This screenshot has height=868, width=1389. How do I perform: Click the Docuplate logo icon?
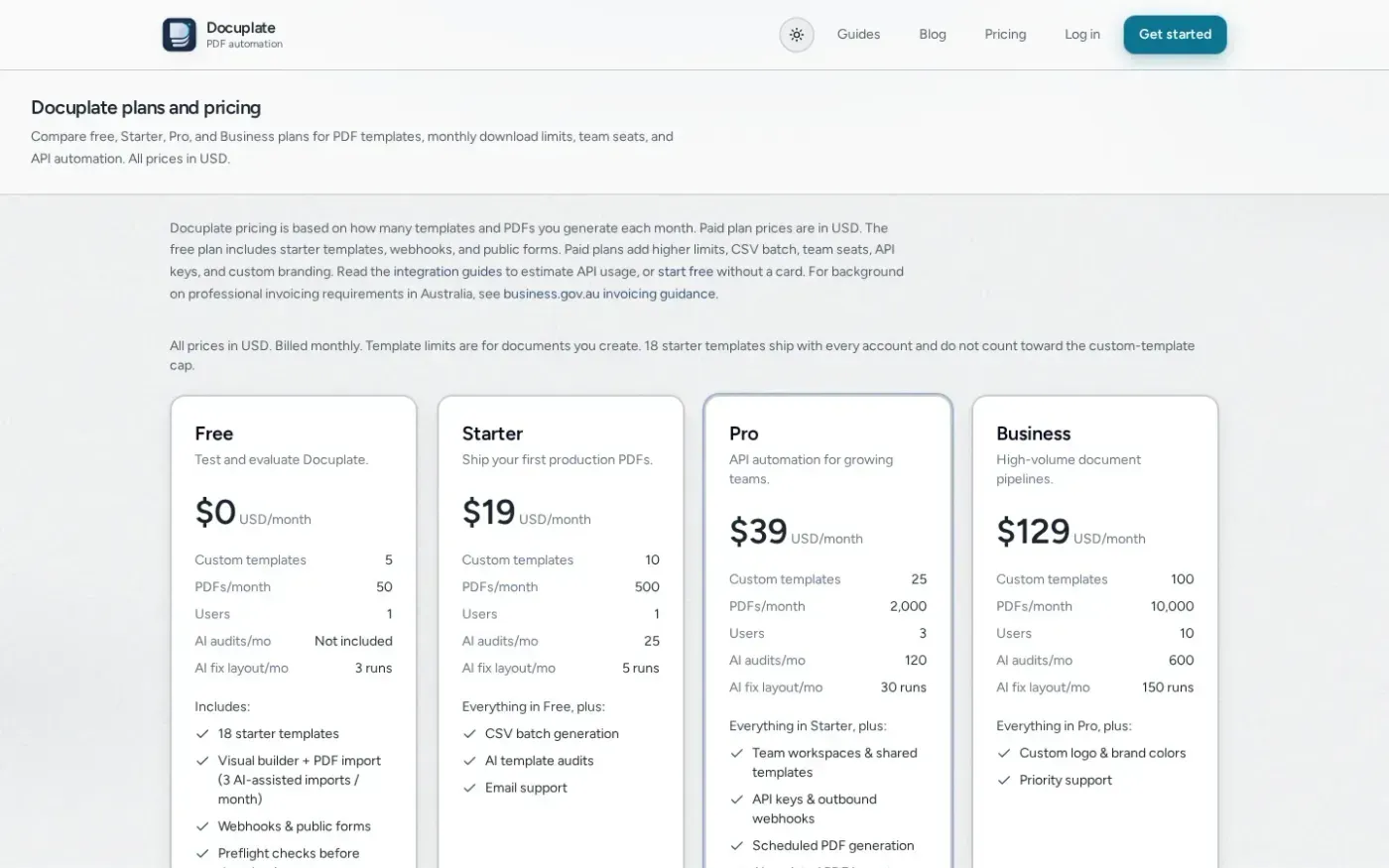(x=180, y=35)
